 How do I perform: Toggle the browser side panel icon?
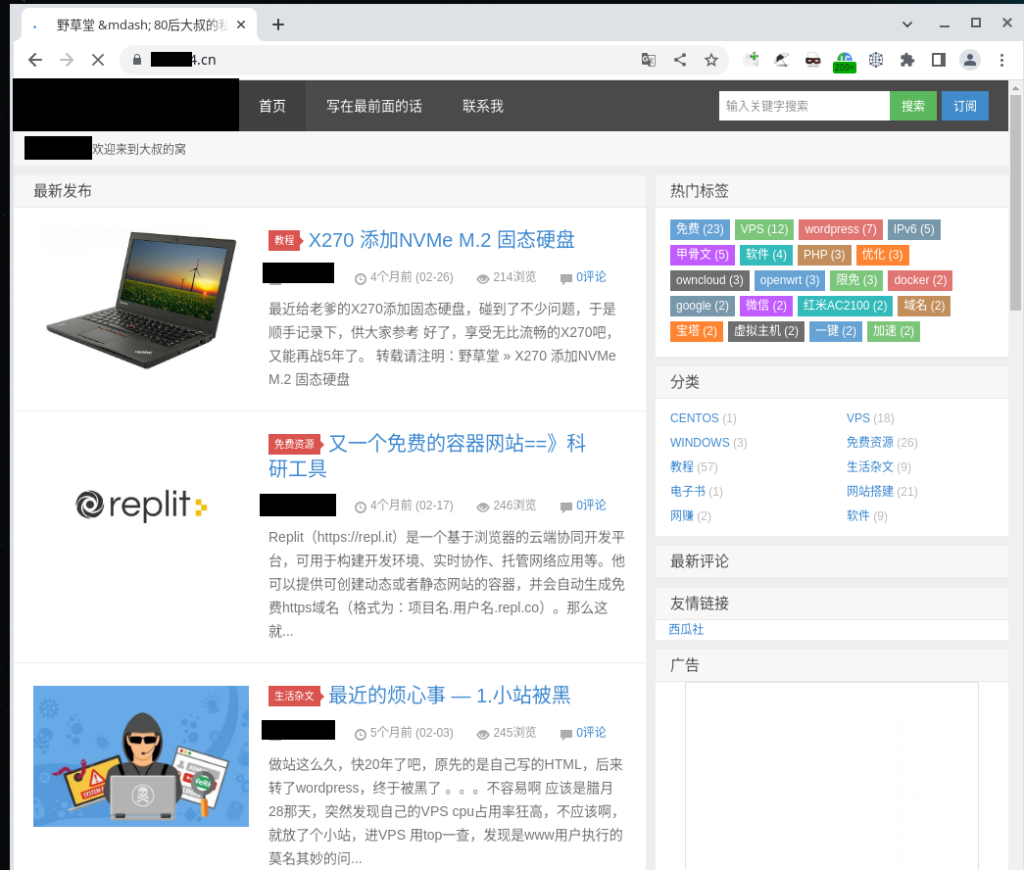(938, 60)
